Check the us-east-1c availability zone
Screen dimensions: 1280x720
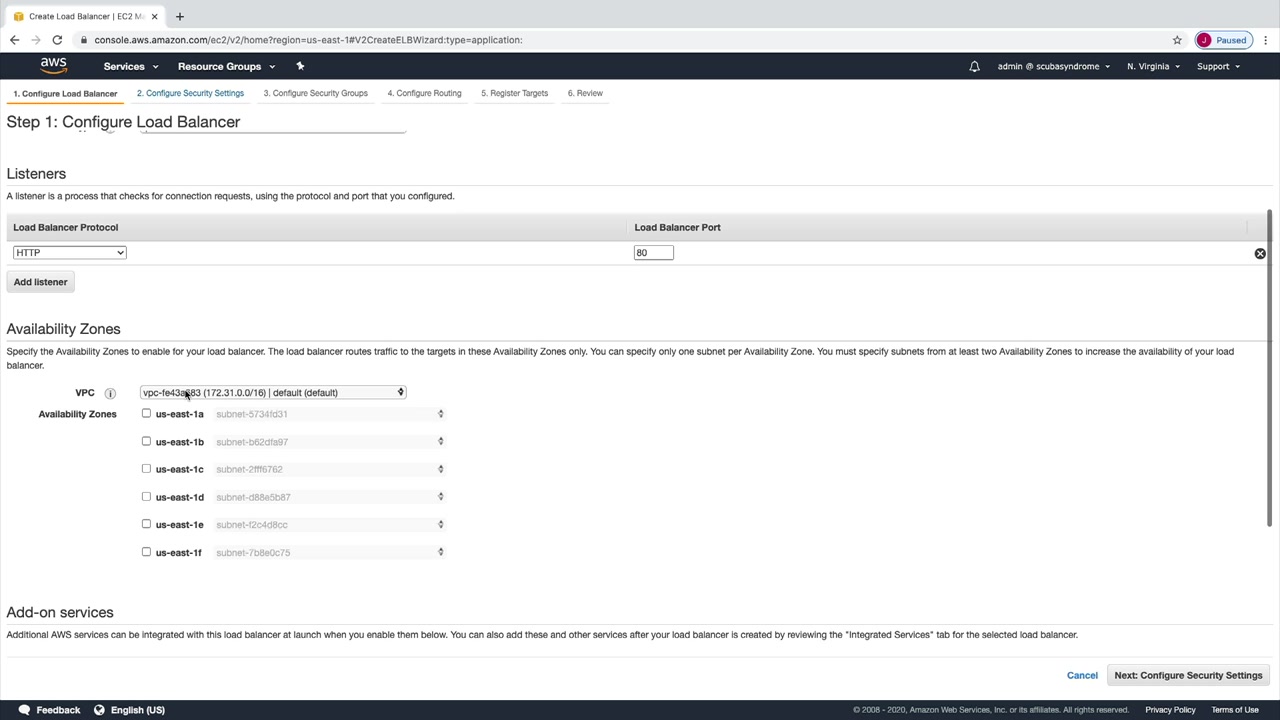(146, 468)
